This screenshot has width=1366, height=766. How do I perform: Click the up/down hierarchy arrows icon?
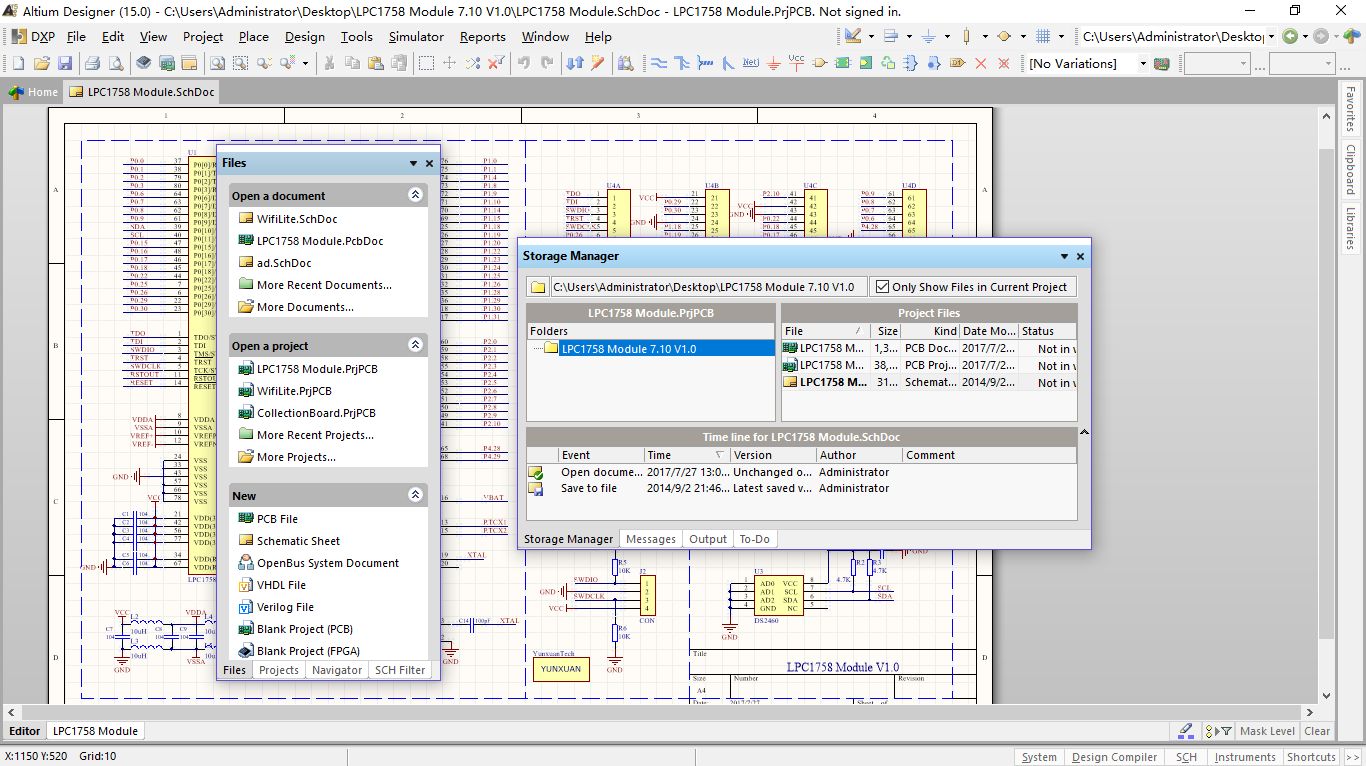click(x=575, y=63)
